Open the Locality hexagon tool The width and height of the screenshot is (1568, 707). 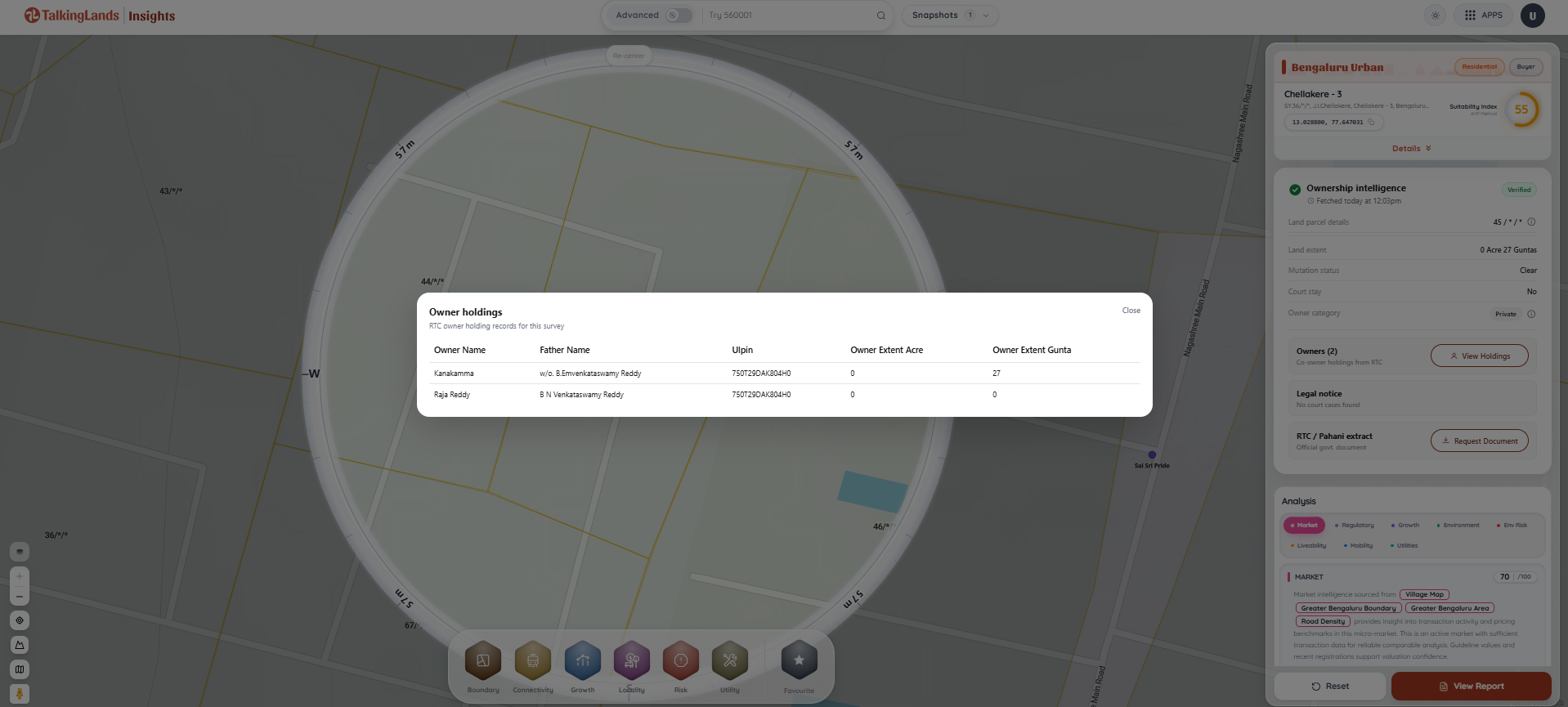click(632, 660)
